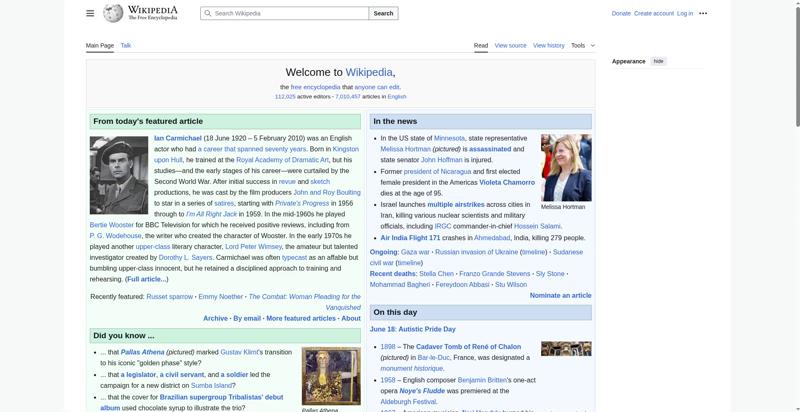The width and height of the screenshot is (800, 412).
Task: Open the Pallas Athena painting thumbnail
Action: (331, 376)
